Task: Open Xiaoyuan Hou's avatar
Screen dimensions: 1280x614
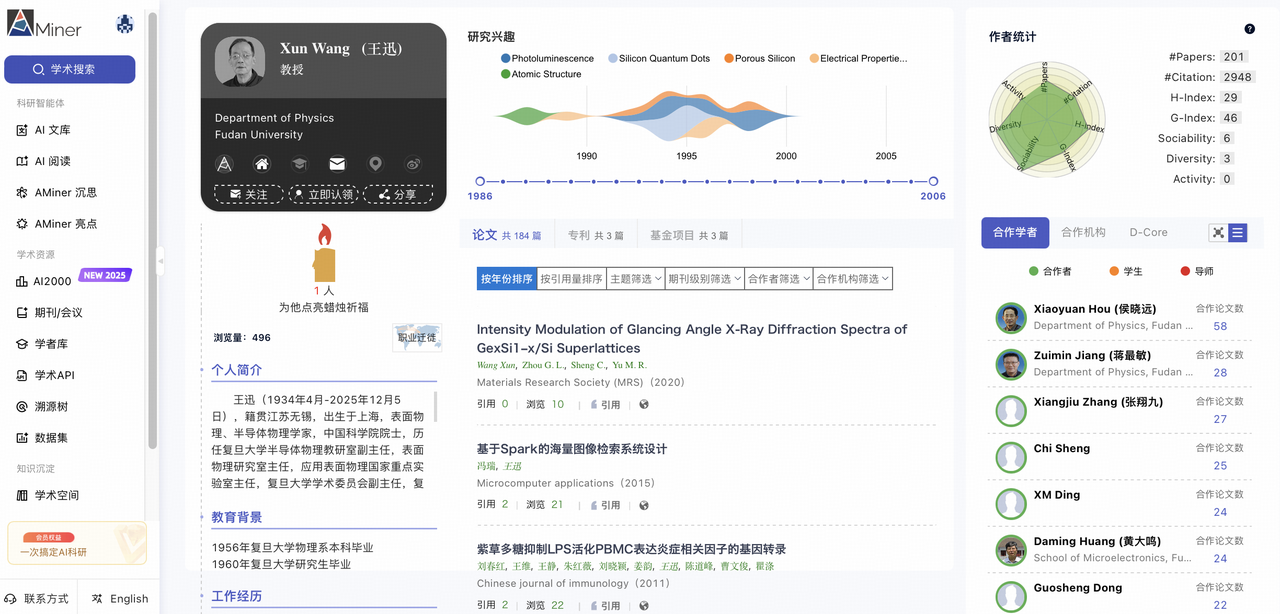Action: [1011, 318]
